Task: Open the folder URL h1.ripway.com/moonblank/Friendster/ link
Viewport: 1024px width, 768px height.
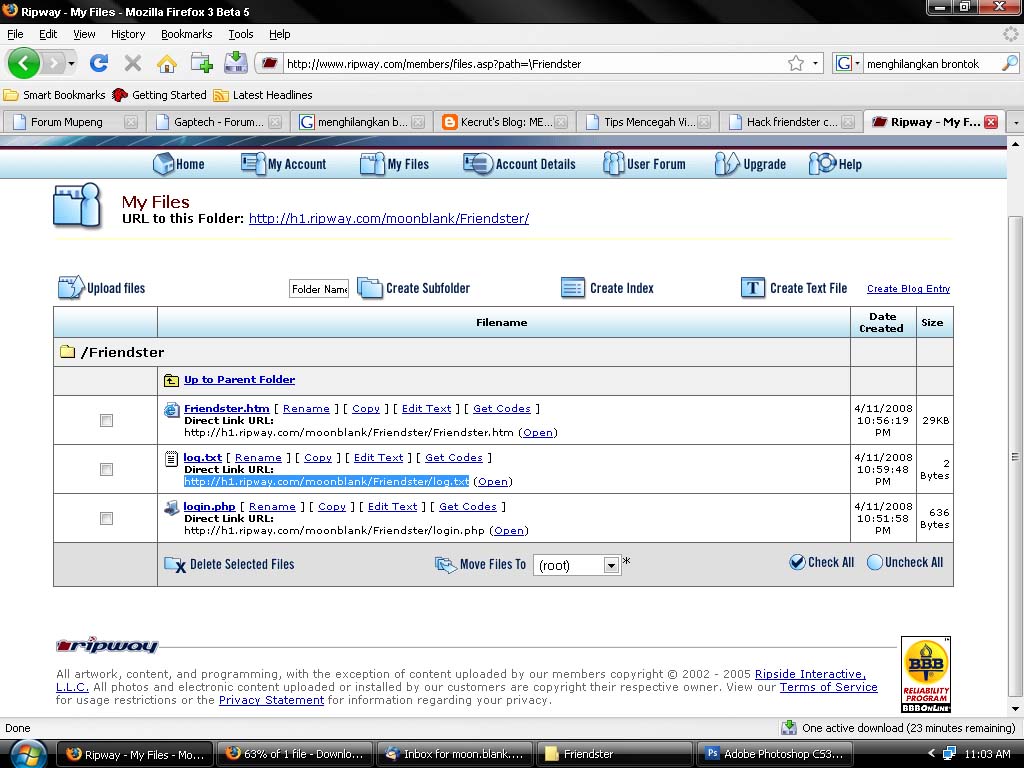Action: click(389, 219)
